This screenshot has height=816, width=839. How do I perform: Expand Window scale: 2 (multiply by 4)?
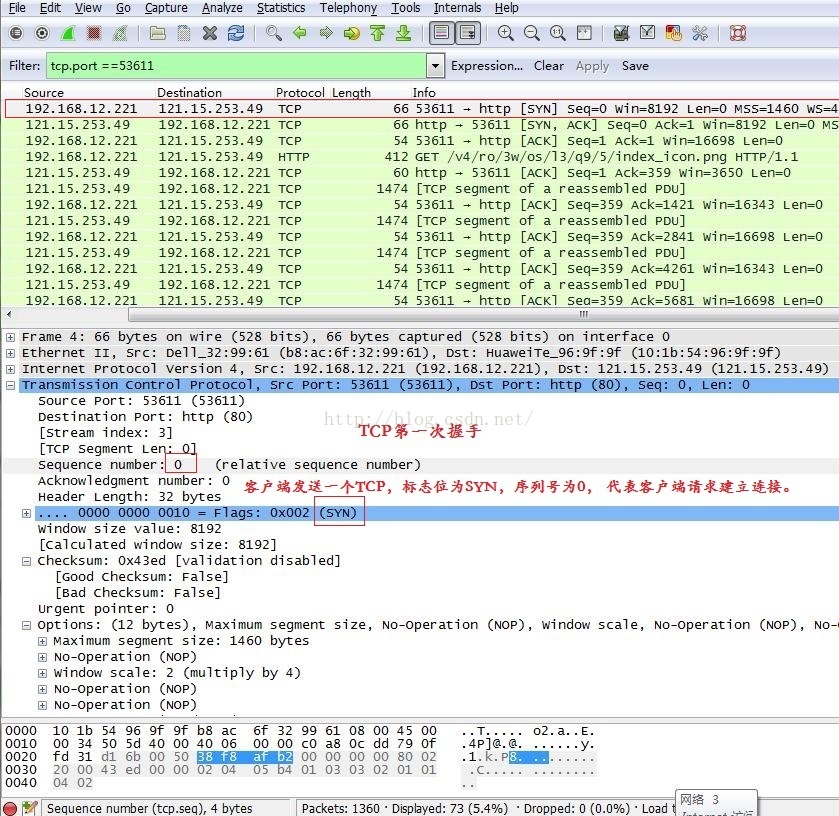point(42,673)
